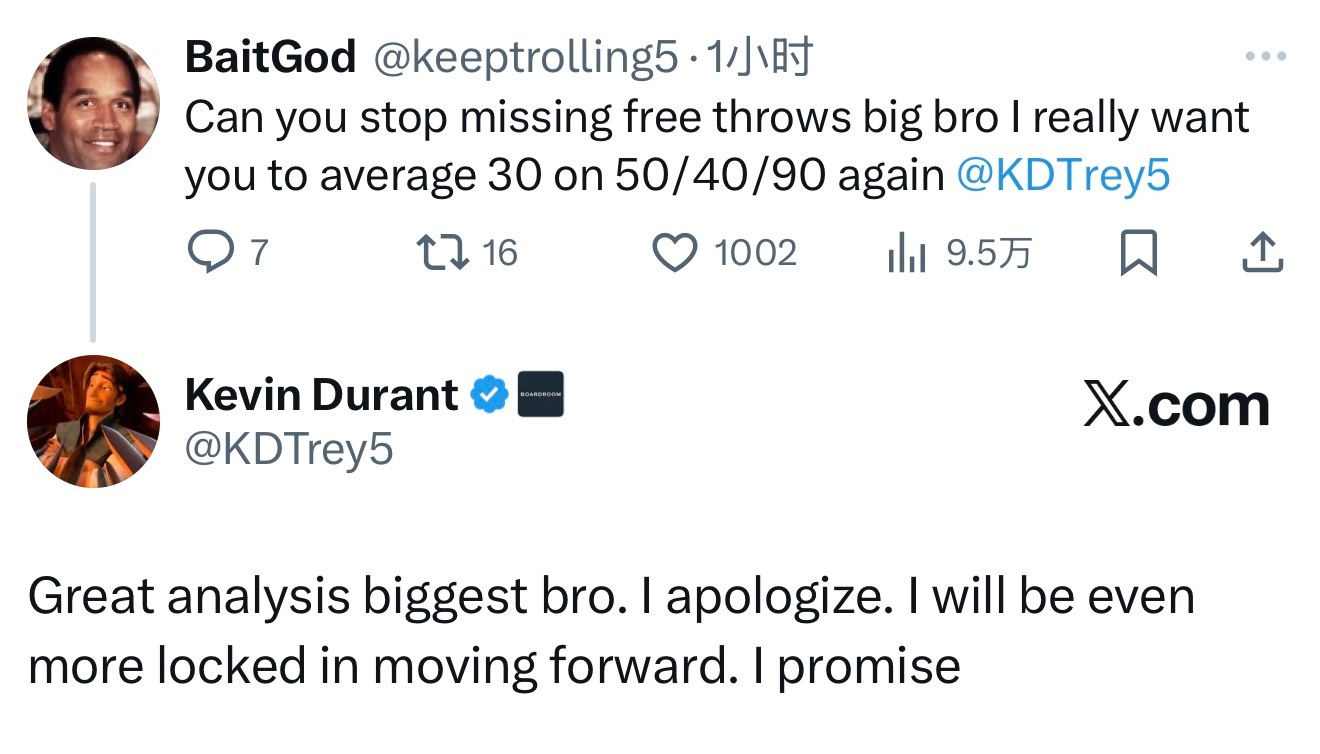Open the three-dot more options menu
Image resolution: width=1320 pixels, height=754 pixels.
tap(1265, 58)
